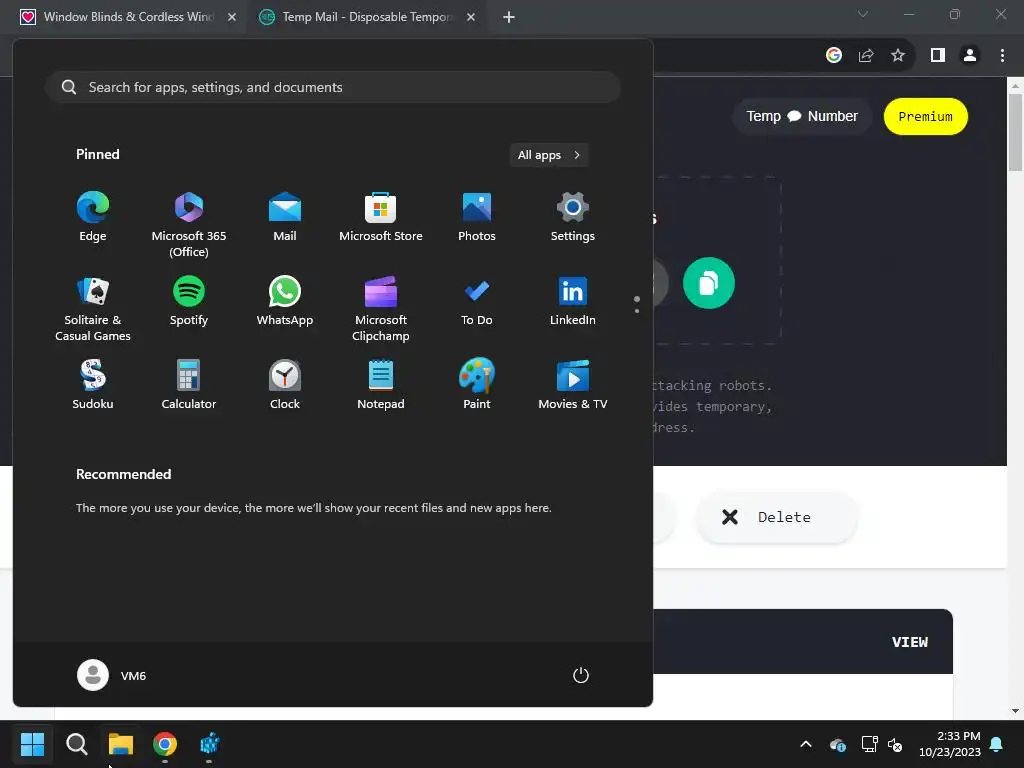
Task: Switch to Window Blinds & Cordless tab
Action: 127,17
